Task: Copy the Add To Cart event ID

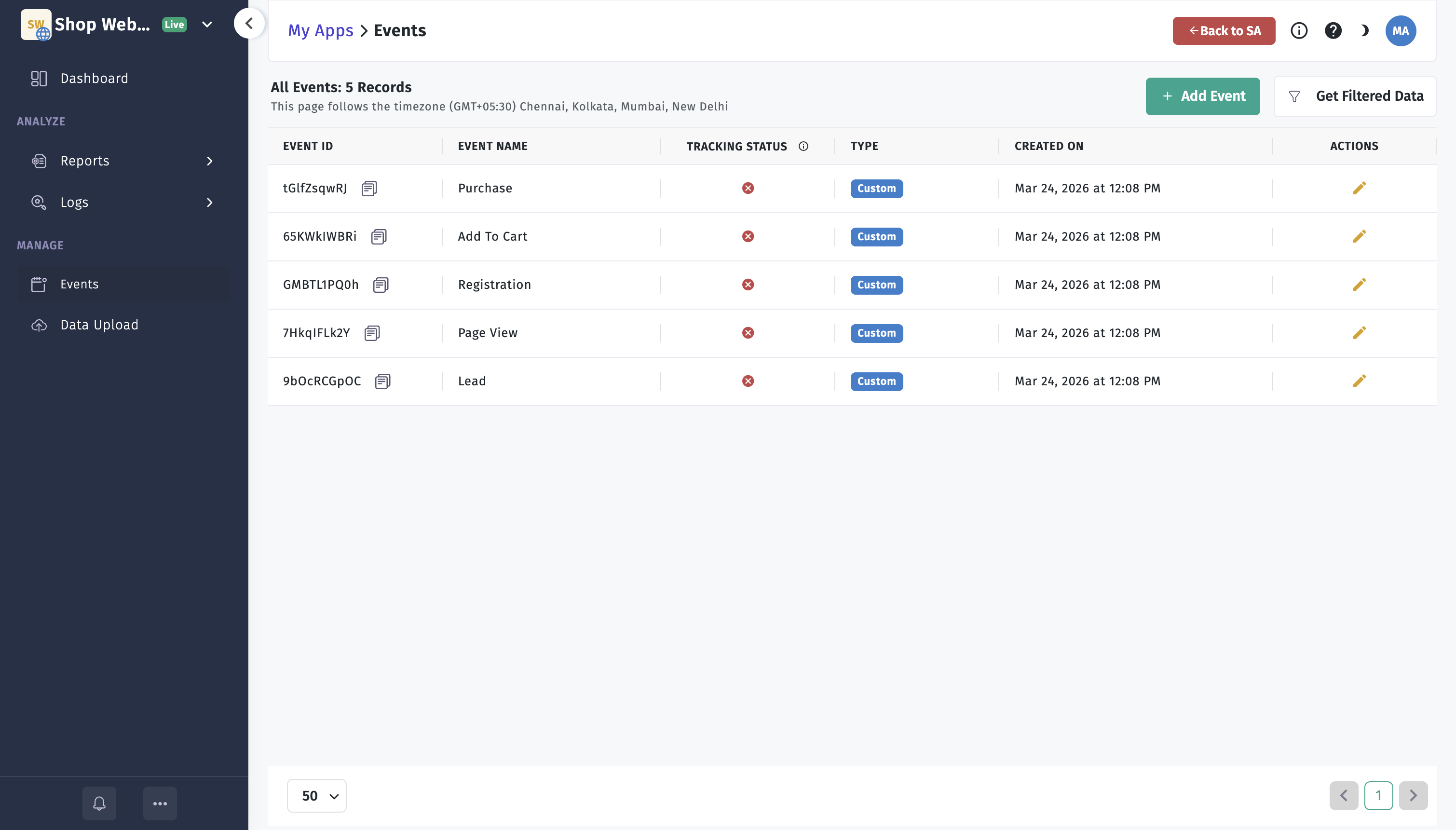Action: pyautogui.click(x=379, y=237)
